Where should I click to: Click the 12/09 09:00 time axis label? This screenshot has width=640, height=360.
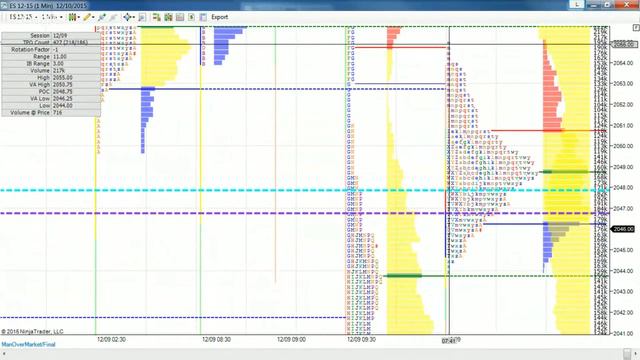point(291,340)
